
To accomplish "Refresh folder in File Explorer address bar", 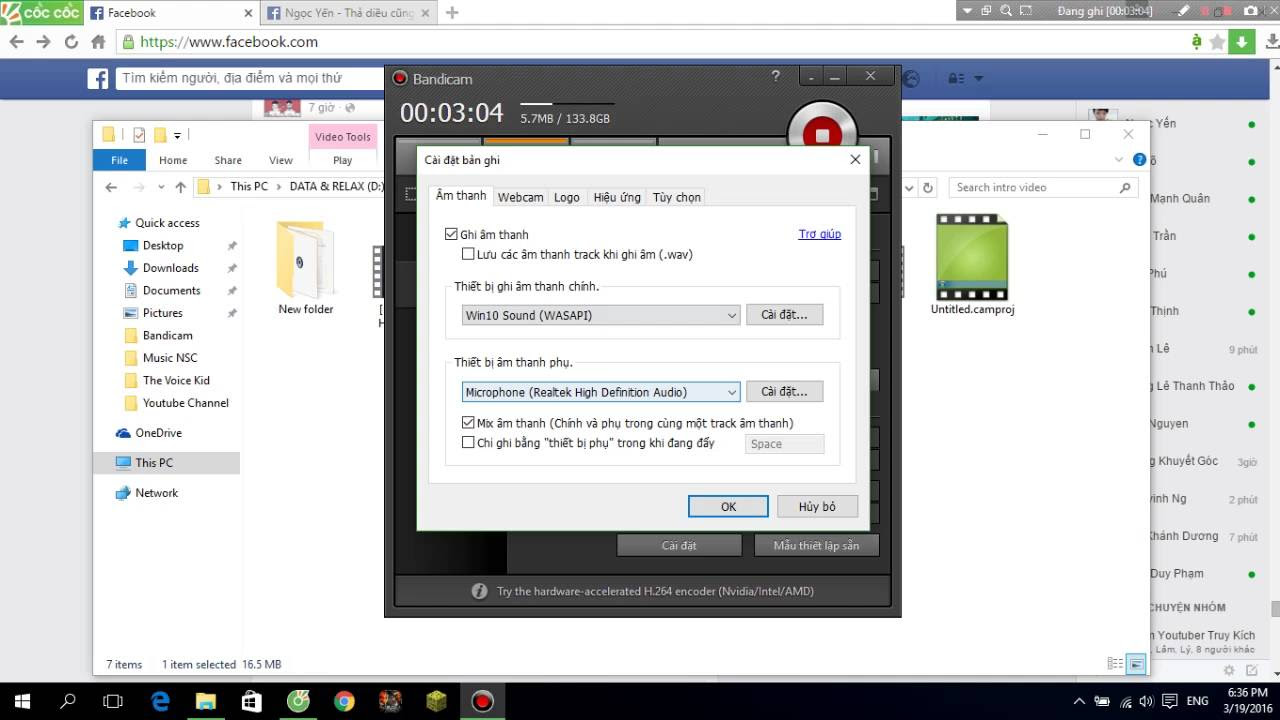I will (928, 187).
